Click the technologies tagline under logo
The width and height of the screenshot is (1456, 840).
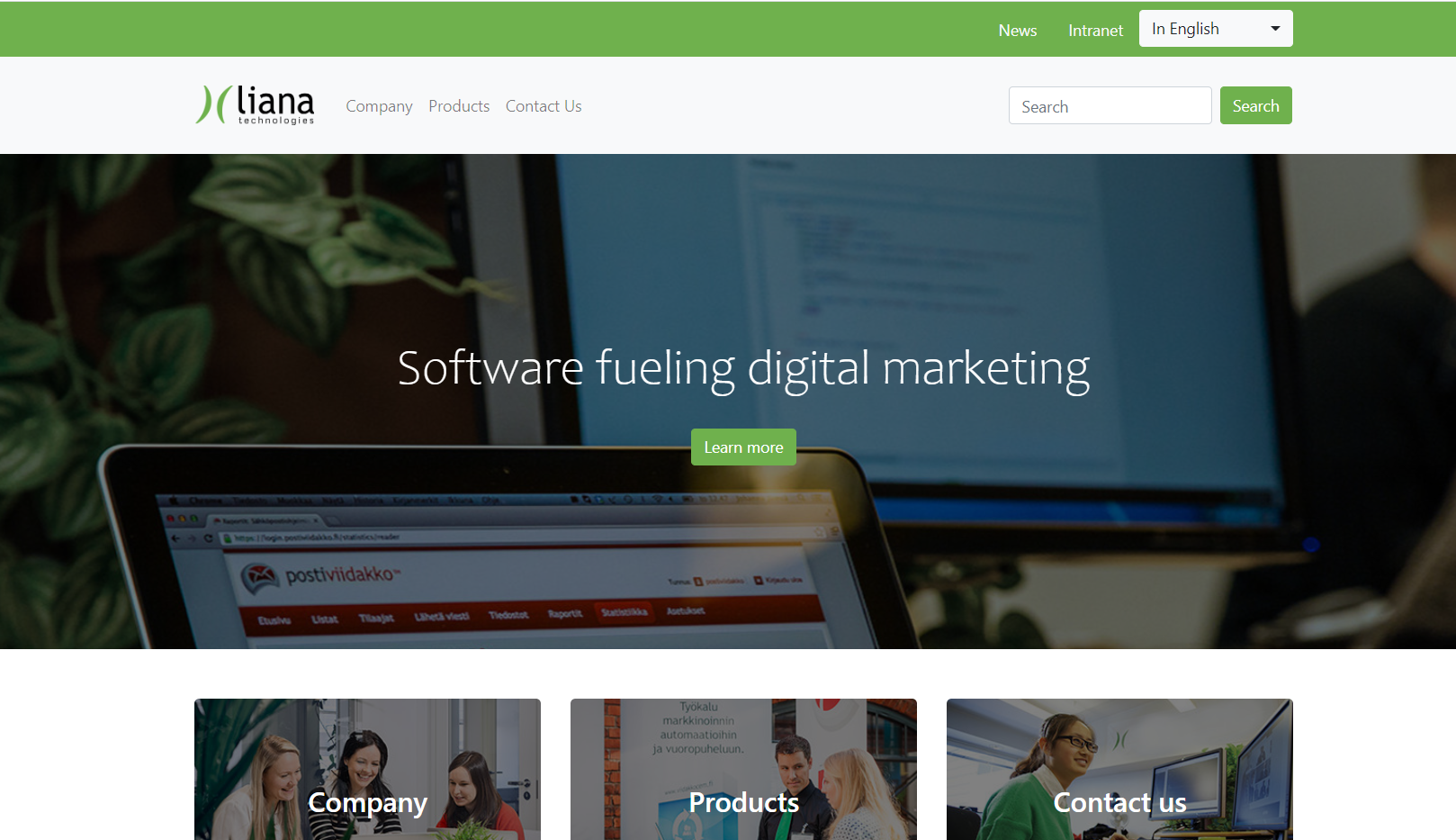tap(276, 121)
